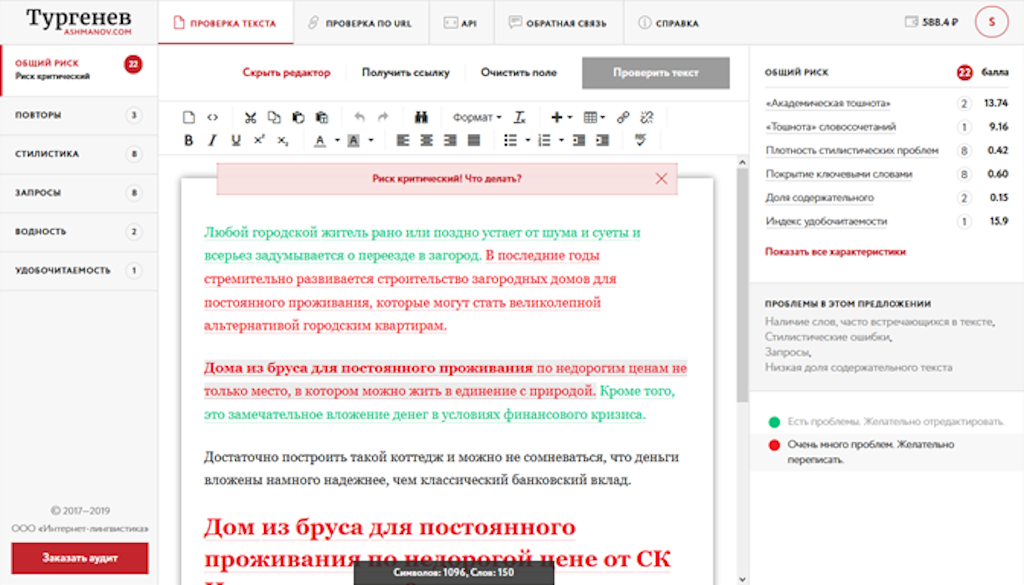Click the text color A button
The width and height of the screenshot is (1024, 585).
320,140
